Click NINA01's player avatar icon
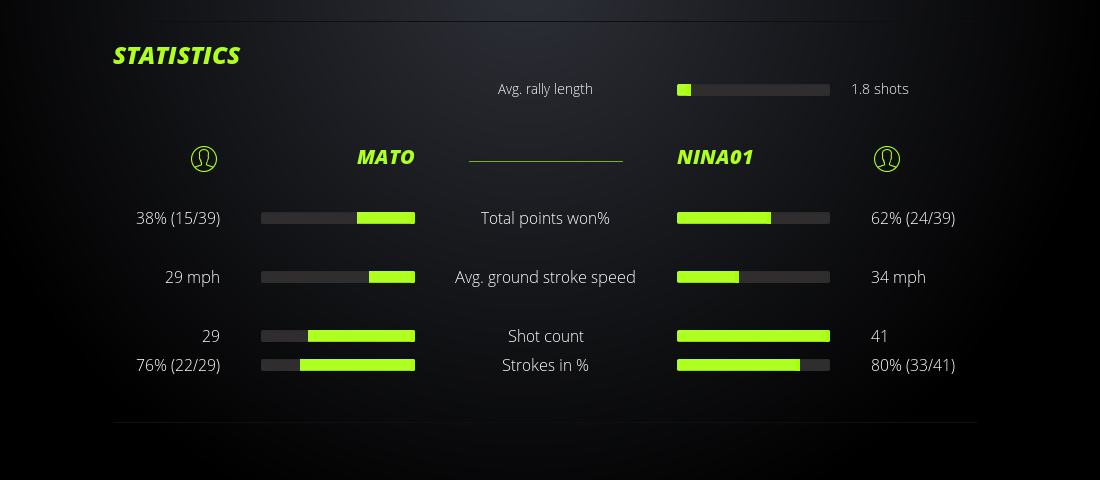Image resolution: width=1100 pixels, height=480 pixels. point(887,158)
